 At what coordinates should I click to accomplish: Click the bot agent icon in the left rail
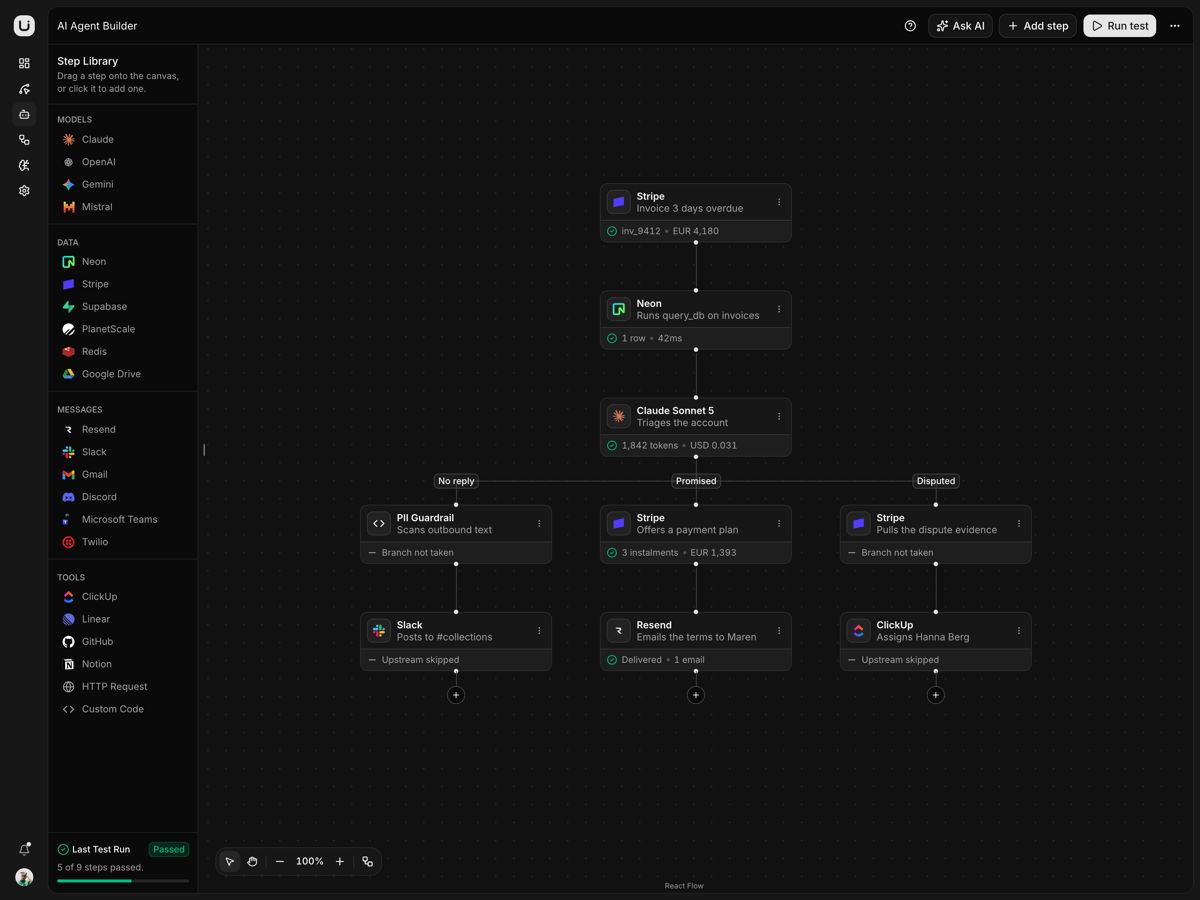[x=24, y=114]
